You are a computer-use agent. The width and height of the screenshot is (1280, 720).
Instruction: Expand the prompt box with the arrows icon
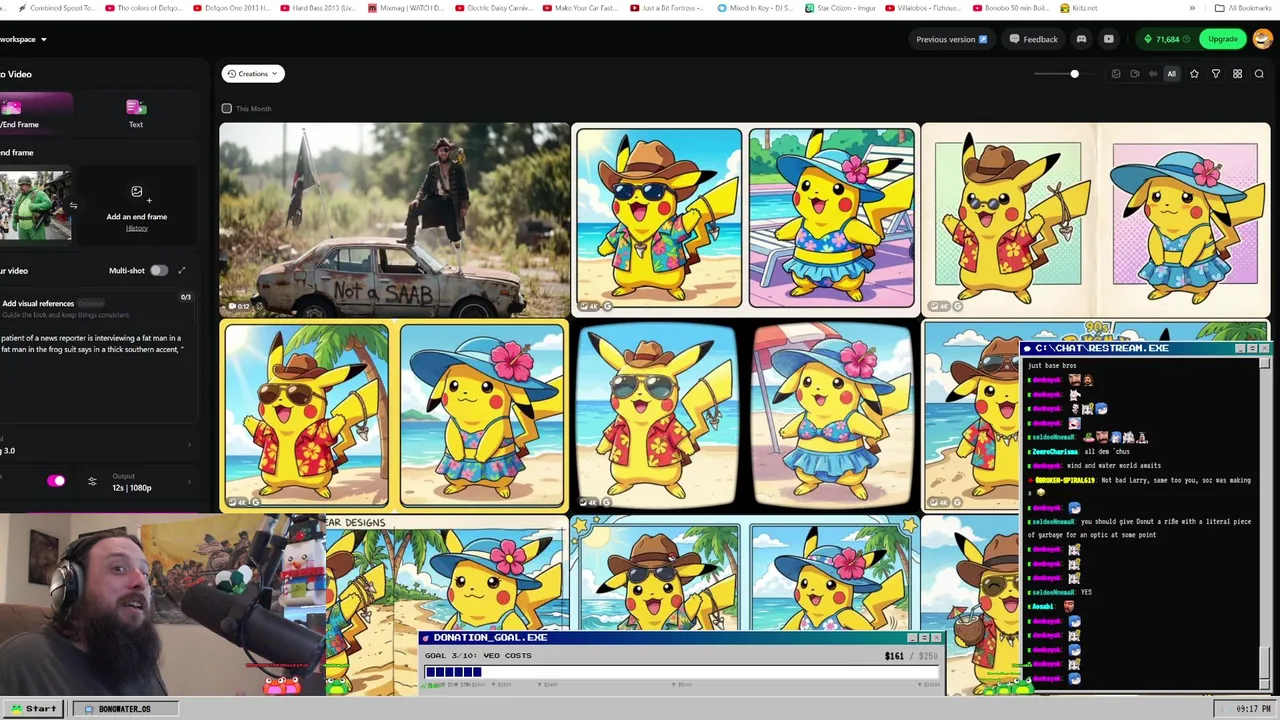pyautogui.click(x=182, y=270)
